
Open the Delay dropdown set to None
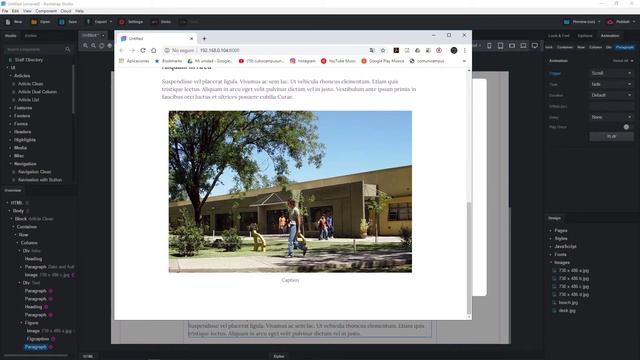[x=611, y=117]
